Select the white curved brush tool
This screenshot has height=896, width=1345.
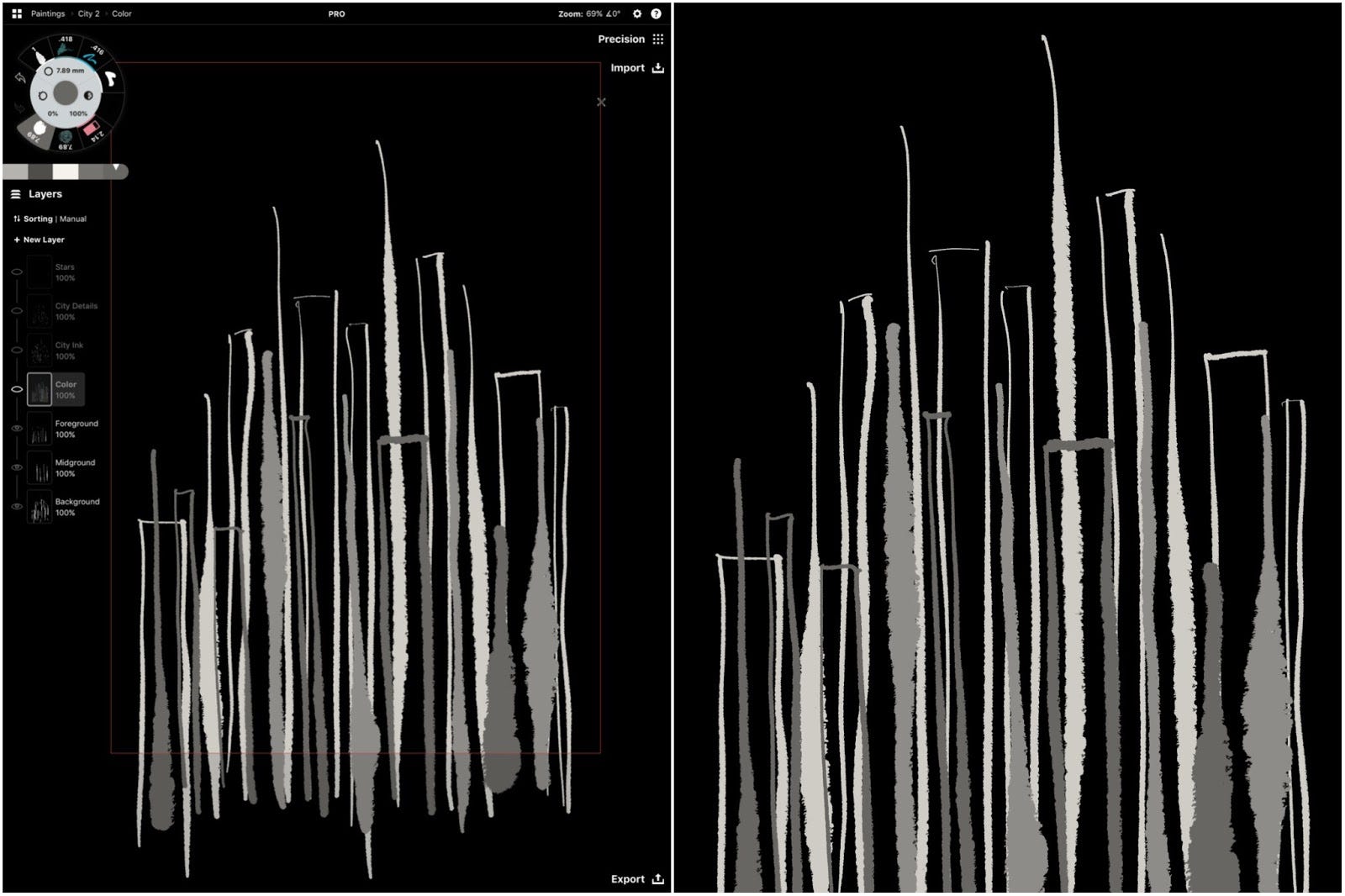110,80
